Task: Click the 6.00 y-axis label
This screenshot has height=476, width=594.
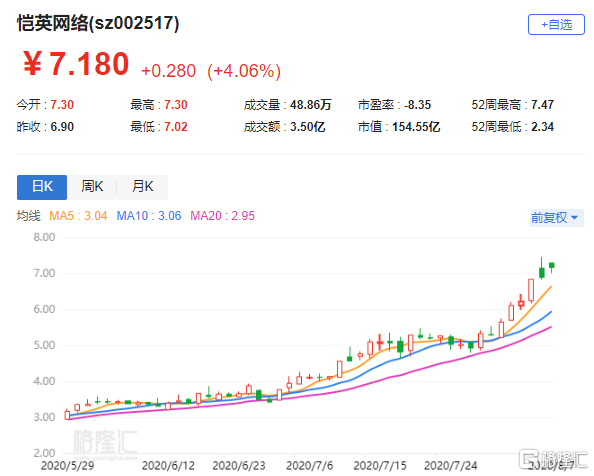Action: click(44, 309)
